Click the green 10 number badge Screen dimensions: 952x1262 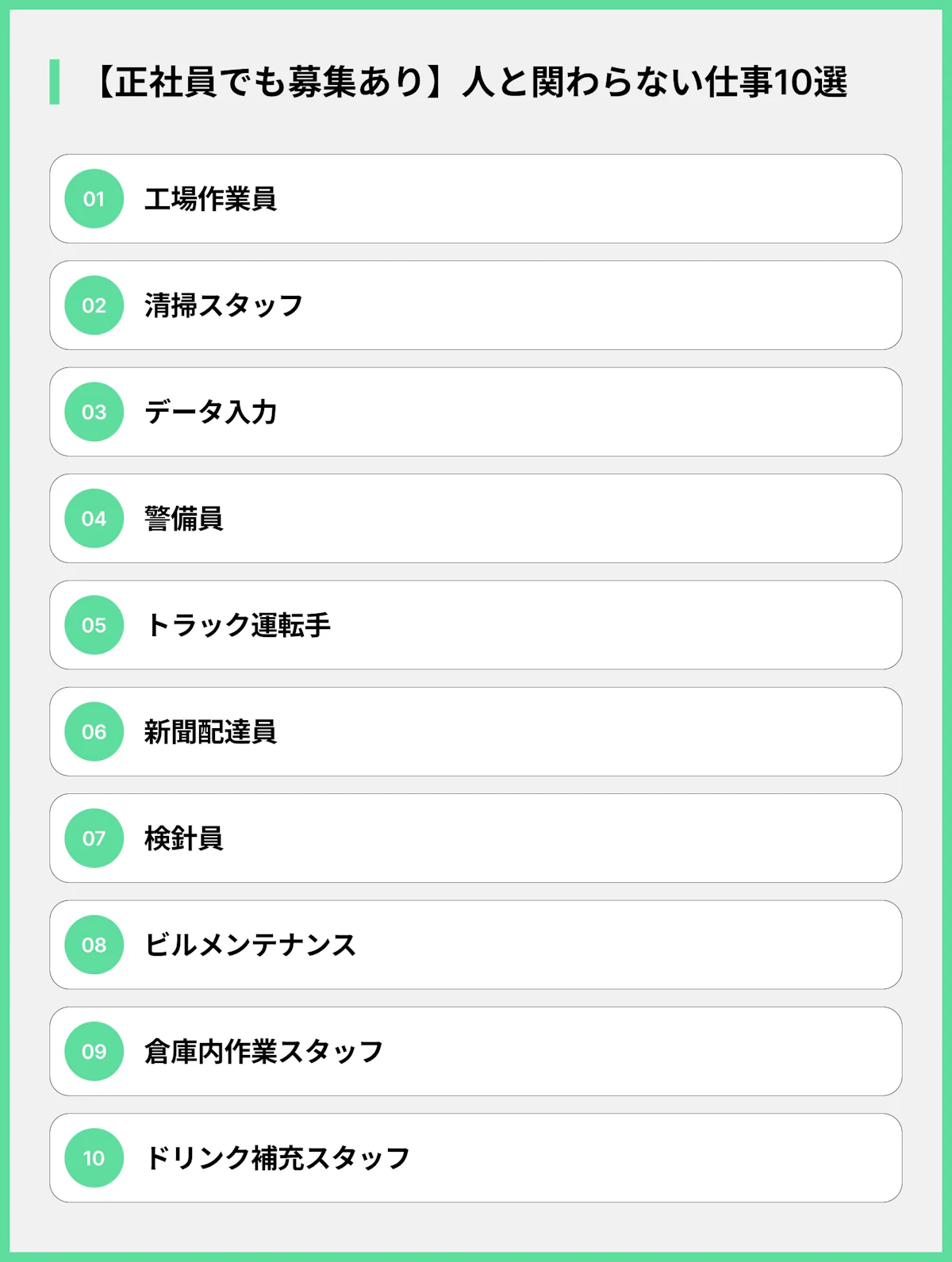[94, 1158]
